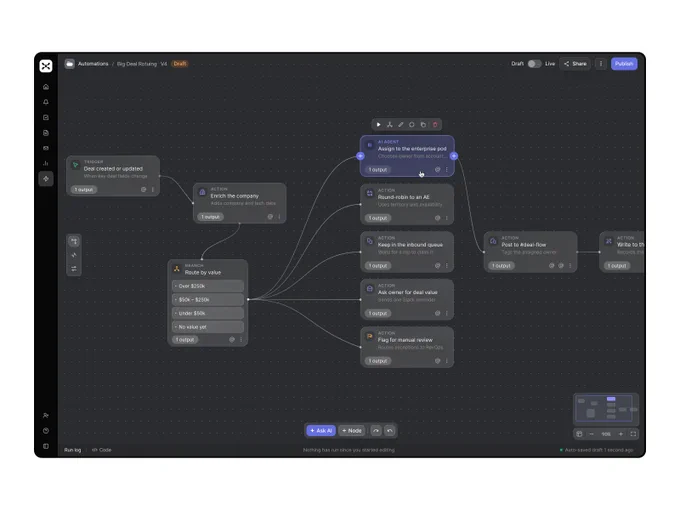Viewport: 680px width, 510px height.
Task: Click 1 output badge on Post to #deal-flow node
Action: coord(501,265)
